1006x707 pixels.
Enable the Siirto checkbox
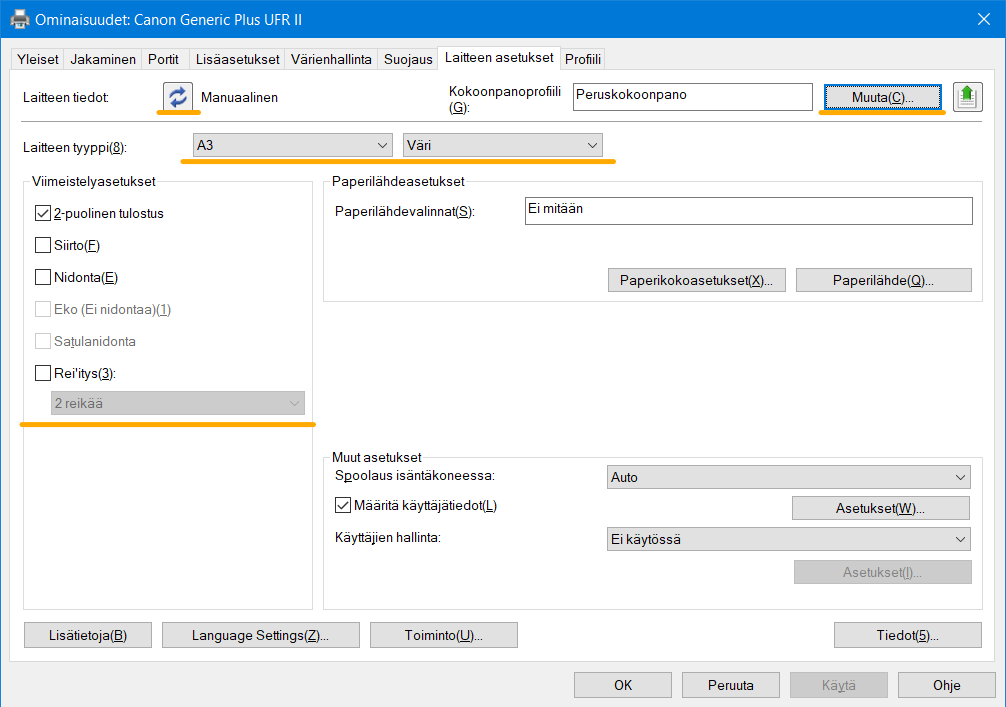(43, 245)
